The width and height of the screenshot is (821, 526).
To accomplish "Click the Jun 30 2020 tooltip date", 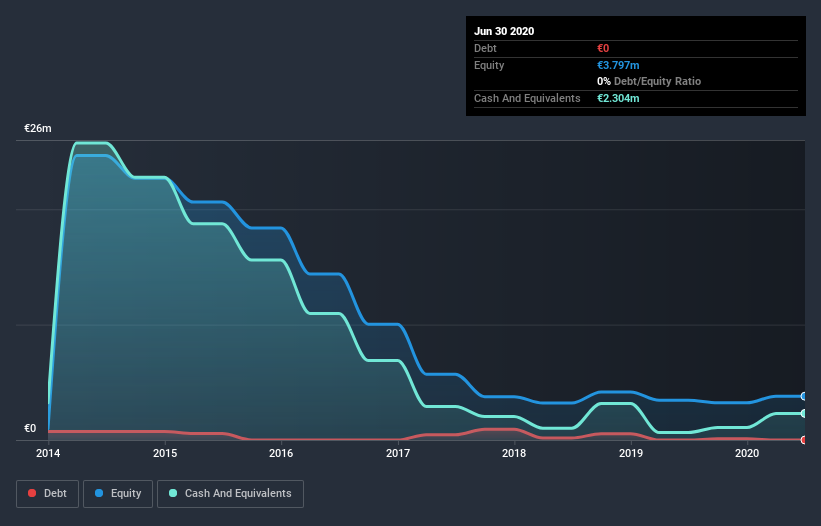I will [504, 31].
